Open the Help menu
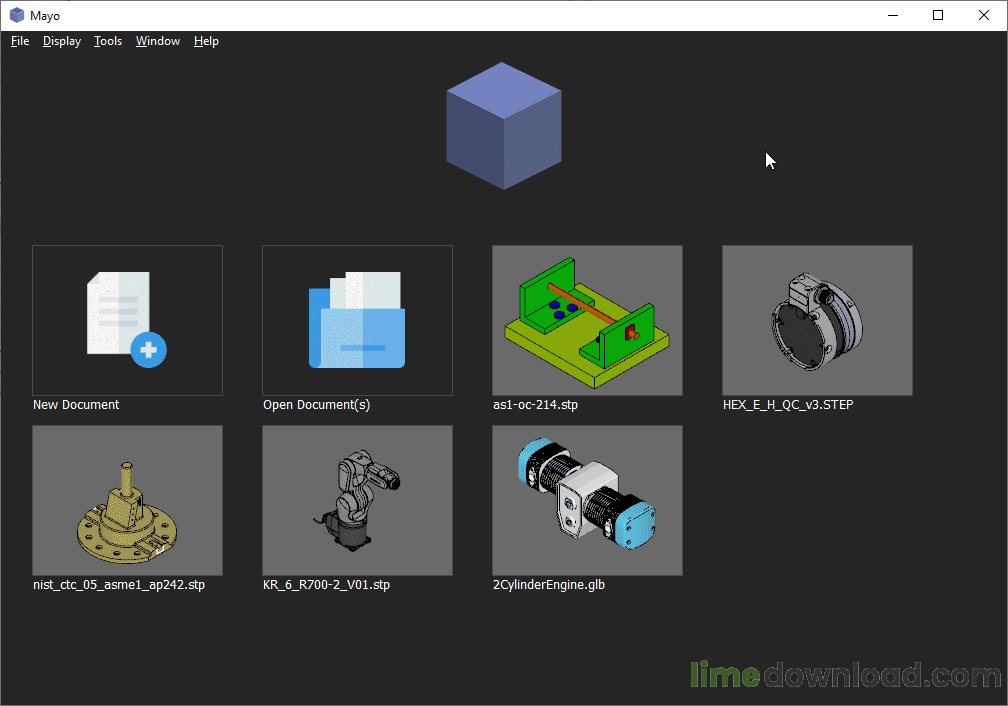The width and height of the screenshot is (1008, 706). tap(206, 41)
